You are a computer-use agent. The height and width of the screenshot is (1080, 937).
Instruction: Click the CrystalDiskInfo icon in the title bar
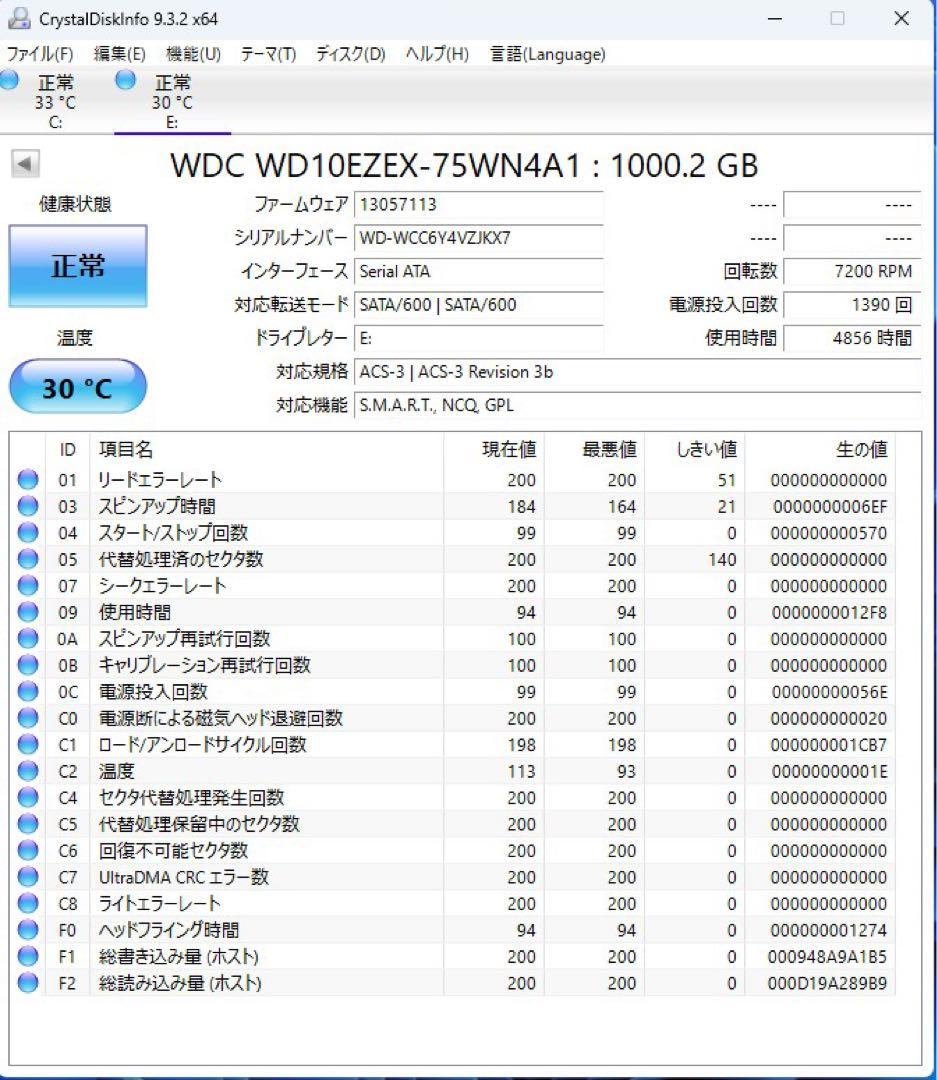pos(21,17)
